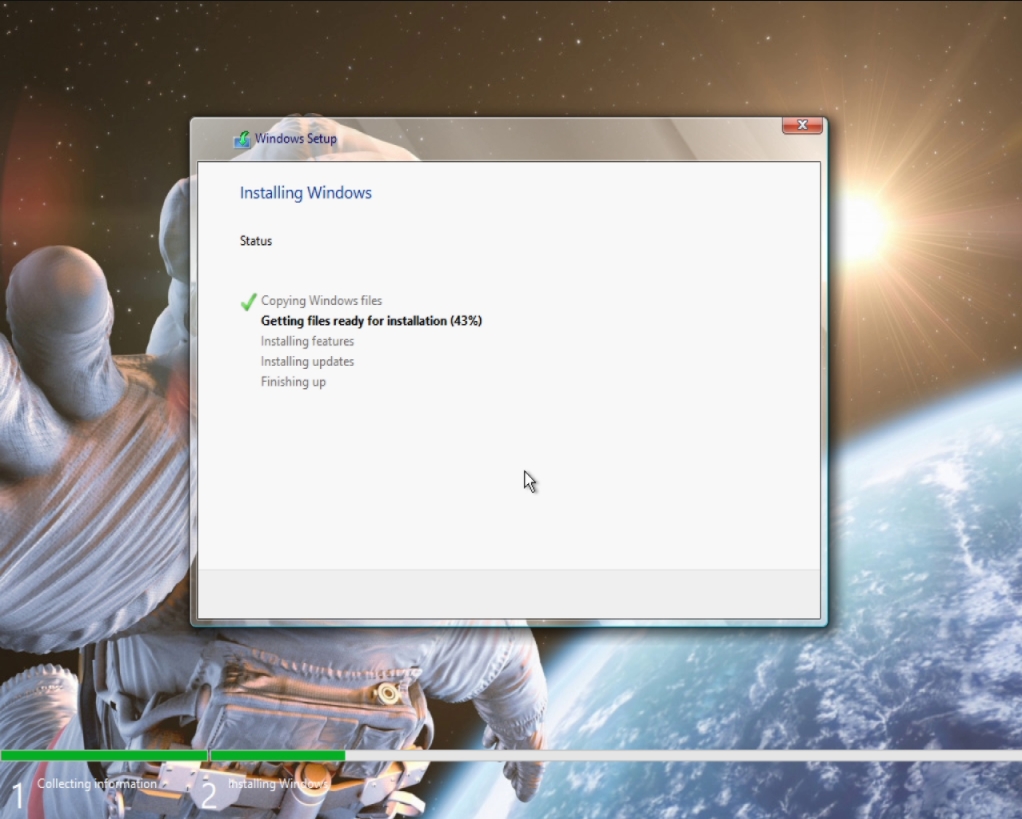The height and width of the screenshot is (819, 1022).
Task: Click the 'Finishing up' step
Action: pos(293,382)
